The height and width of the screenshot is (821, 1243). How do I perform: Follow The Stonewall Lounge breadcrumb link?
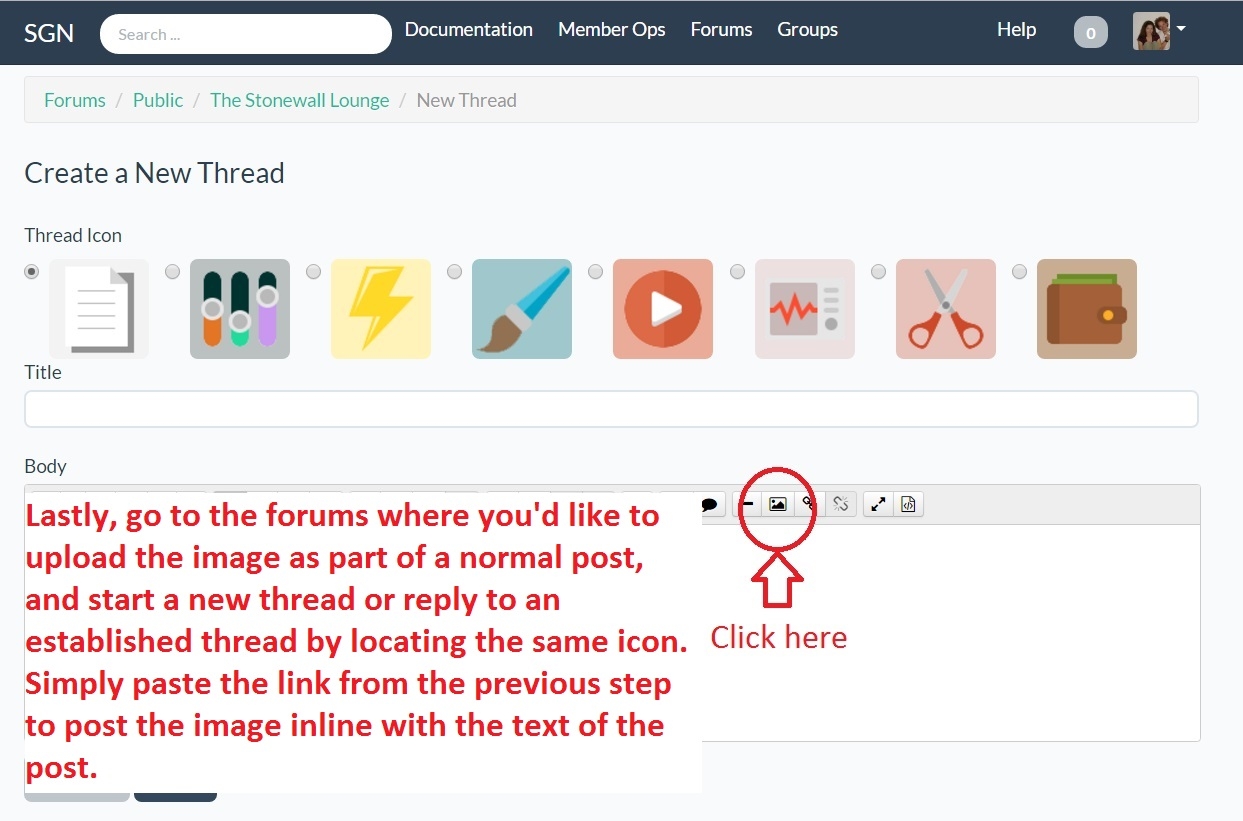pos(300,100)
